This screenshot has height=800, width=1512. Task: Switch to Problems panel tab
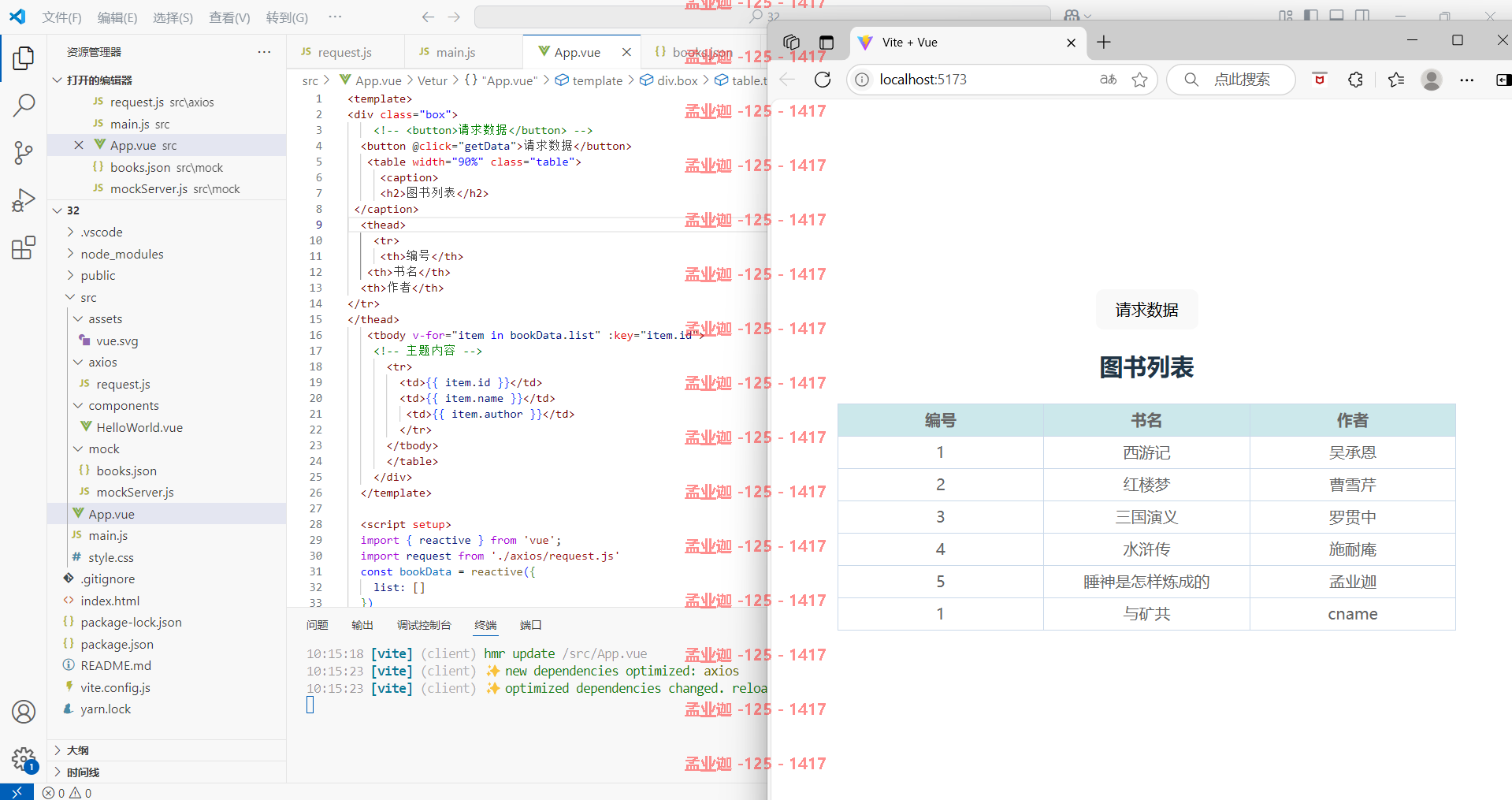pos(318,625)
